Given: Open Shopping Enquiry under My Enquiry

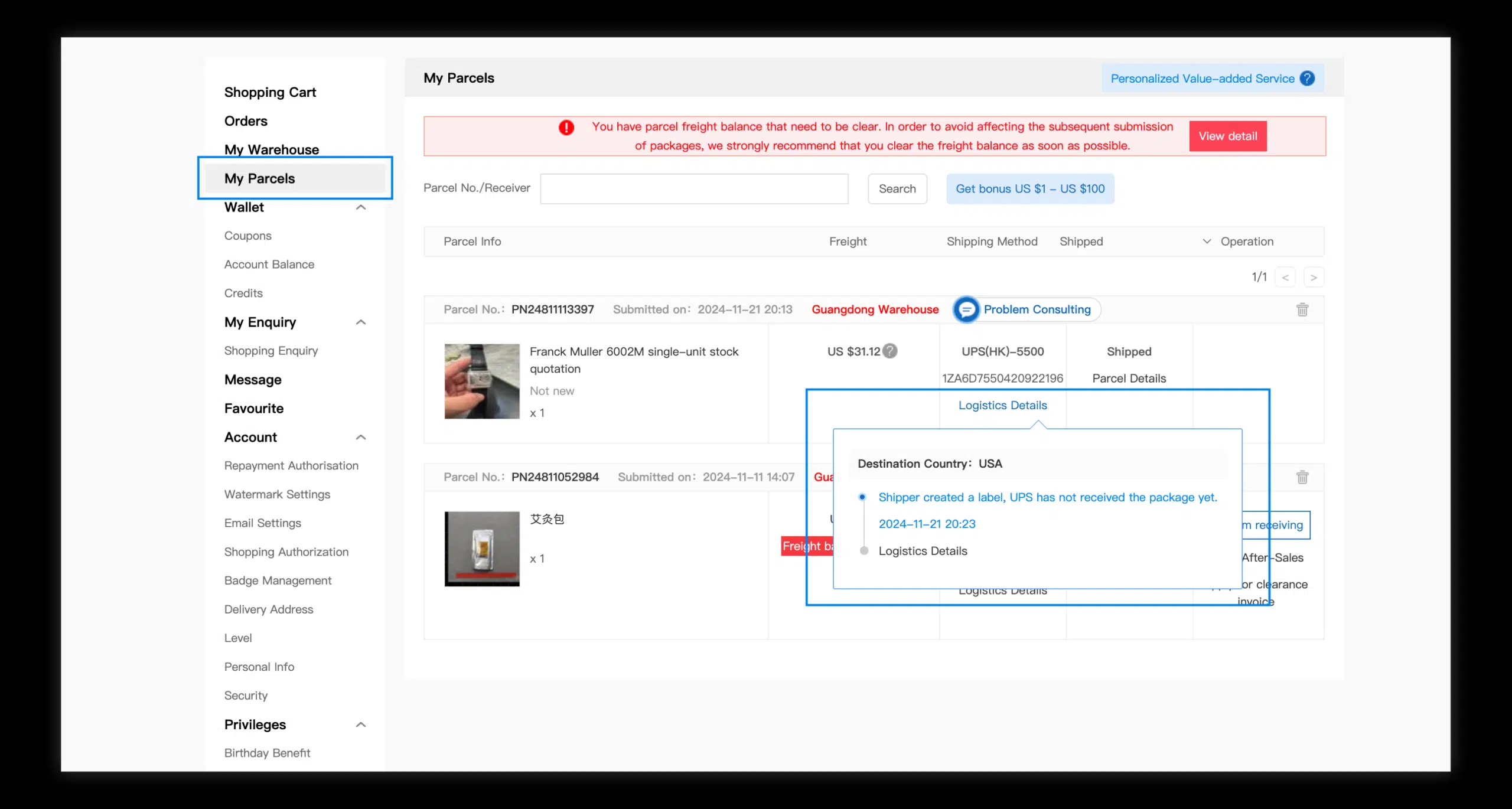Looking at the screenshot, I should [271, 351].
